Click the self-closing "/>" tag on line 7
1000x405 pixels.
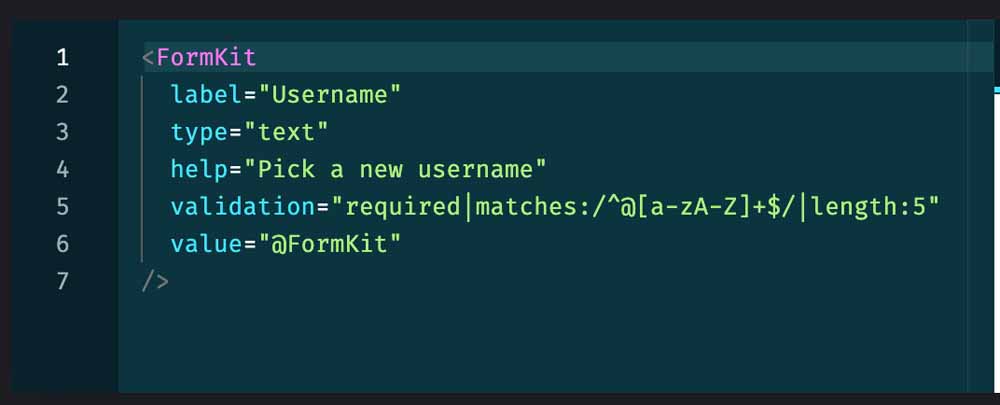coord(156,281)
